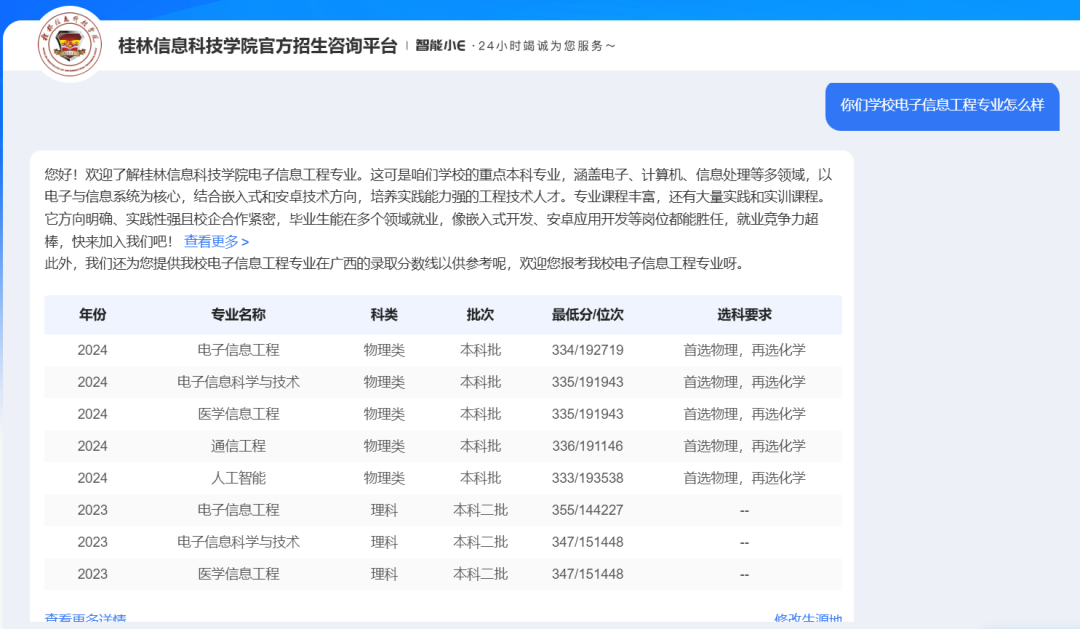Click the 科类 column header
Image resolution: width=1080 pixels, height=629 pixels.
(384, 314)
